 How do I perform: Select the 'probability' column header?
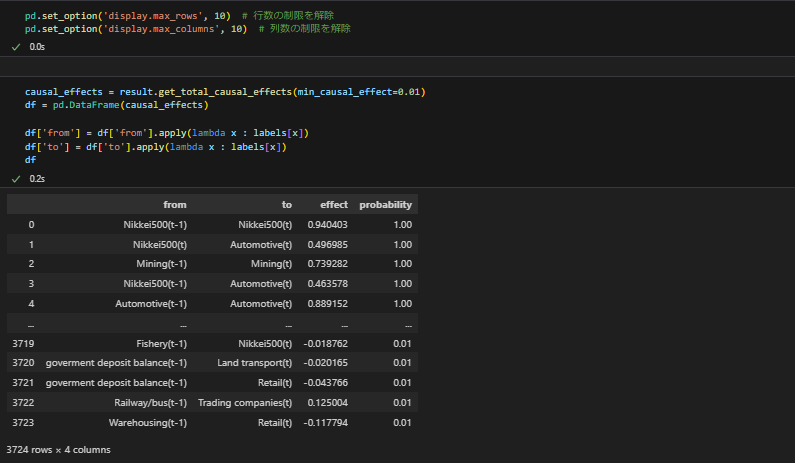tap(385, 204)
